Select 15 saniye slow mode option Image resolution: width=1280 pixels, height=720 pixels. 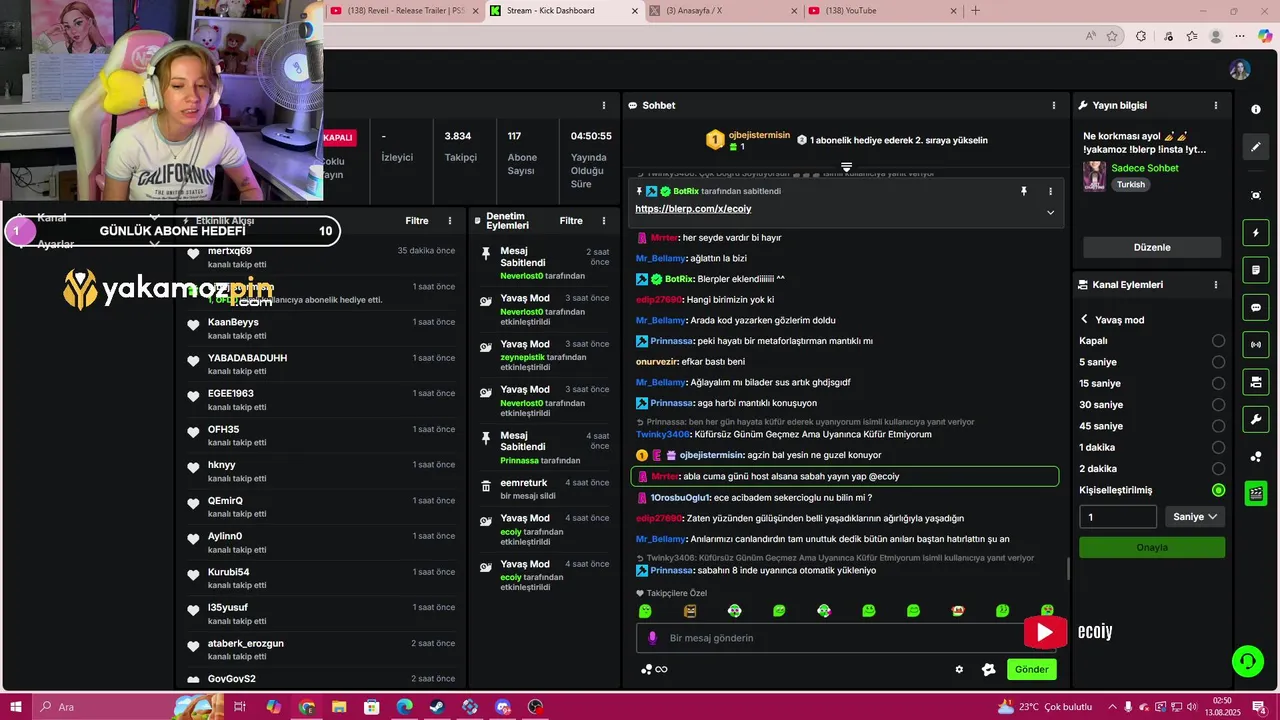click(x=1218, y=384)
